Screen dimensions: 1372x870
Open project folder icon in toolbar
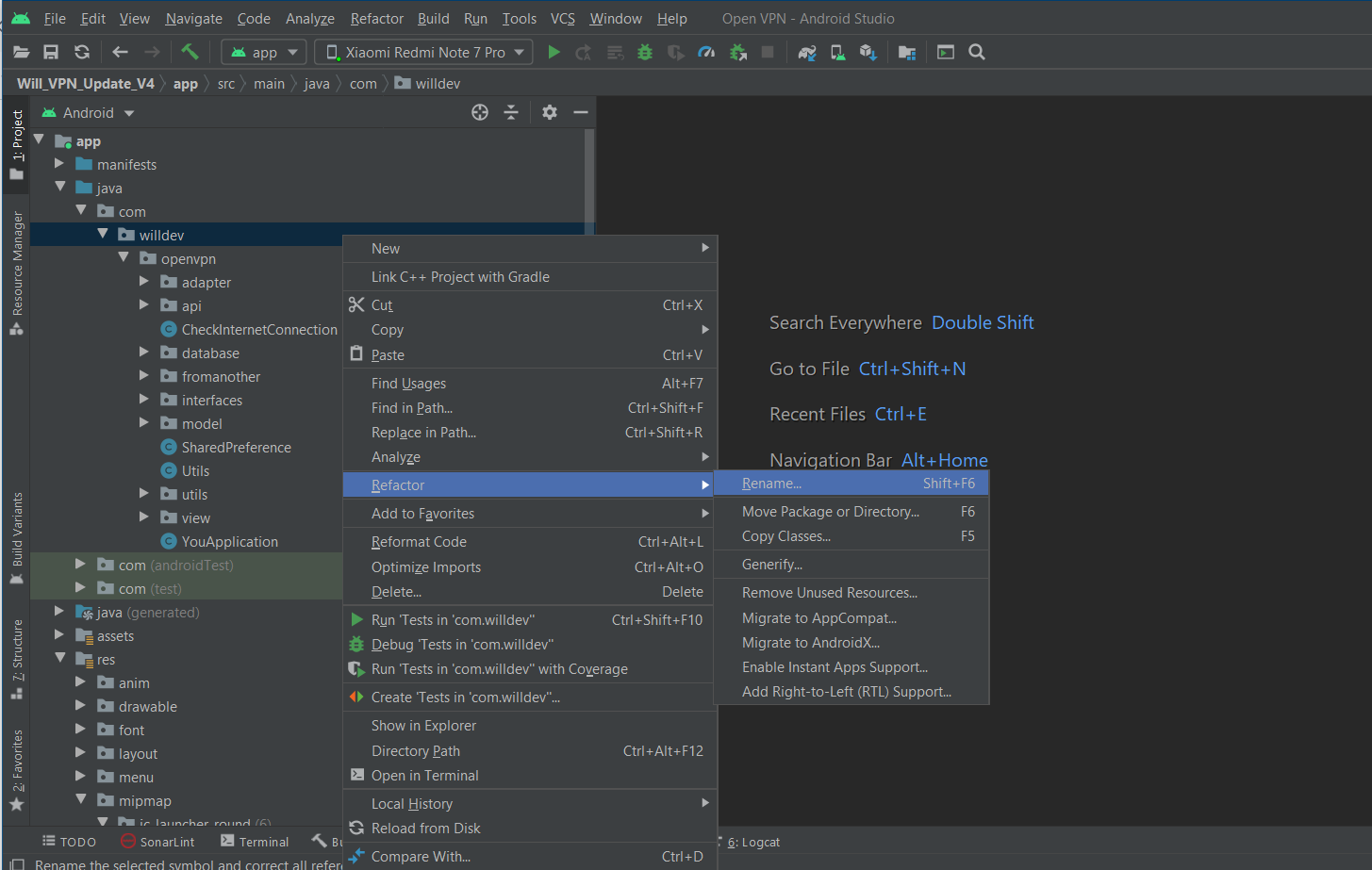coord(21,53)
